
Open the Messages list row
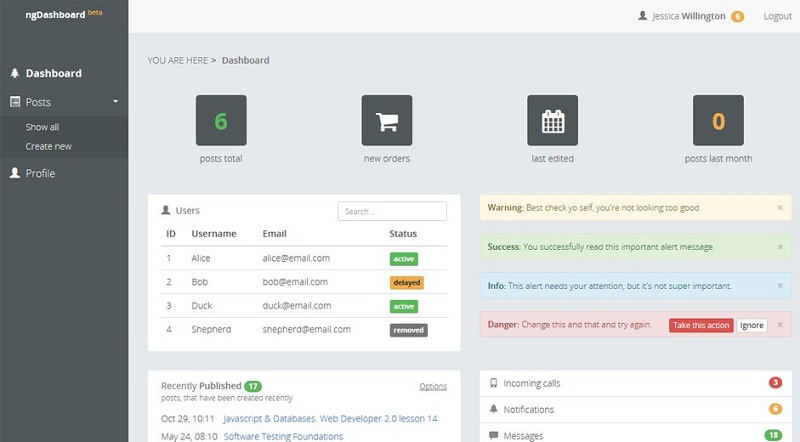click(x=636, y=433)
